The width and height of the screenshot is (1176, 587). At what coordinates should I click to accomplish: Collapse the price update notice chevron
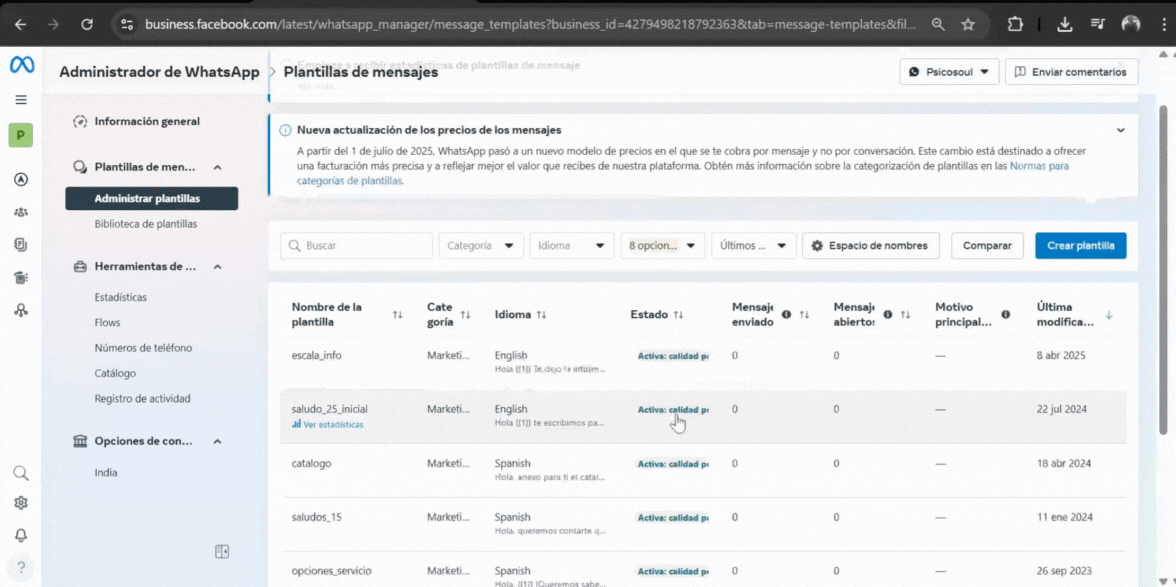pyautogui.click(x=1120, y=130)
